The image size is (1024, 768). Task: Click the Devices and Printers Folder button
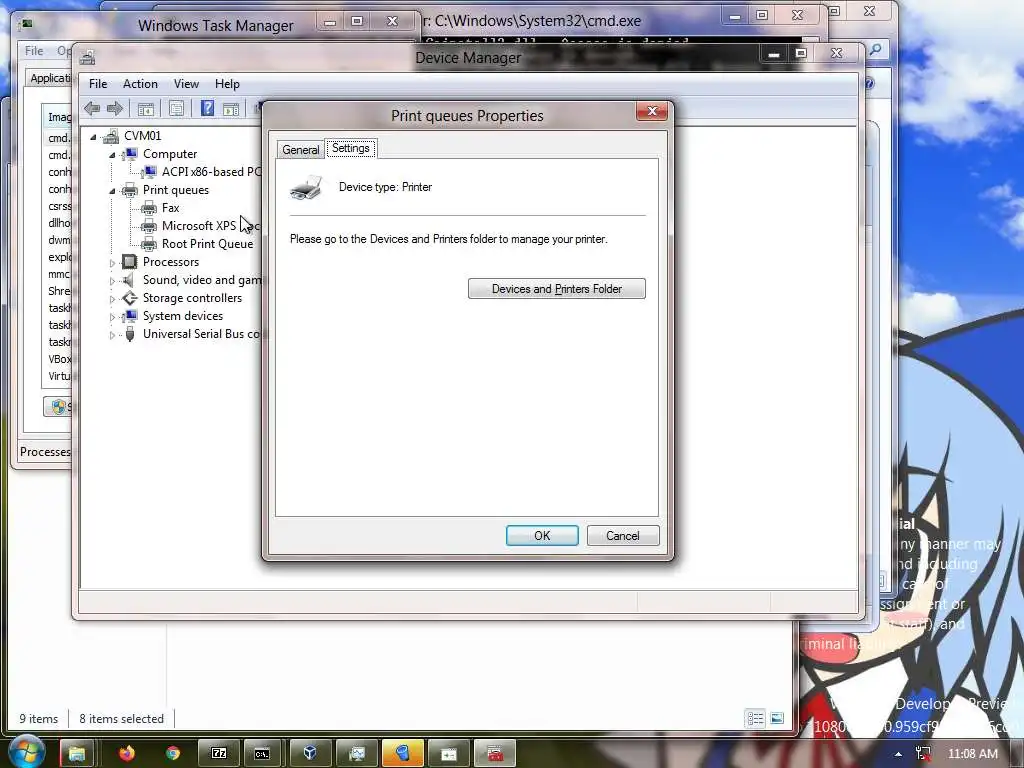556,289
